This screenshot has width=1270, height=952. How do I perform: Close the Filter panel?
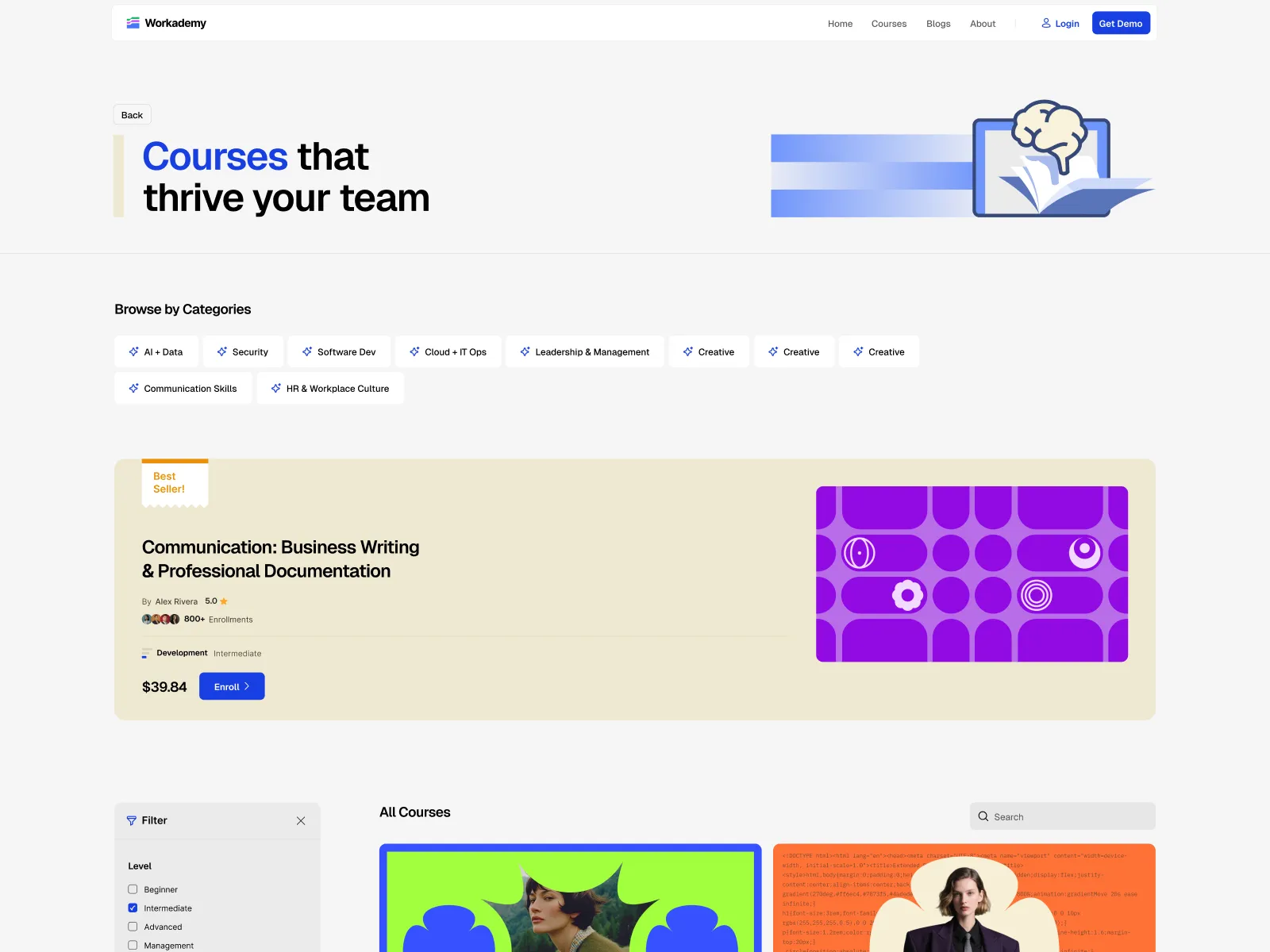301,820
